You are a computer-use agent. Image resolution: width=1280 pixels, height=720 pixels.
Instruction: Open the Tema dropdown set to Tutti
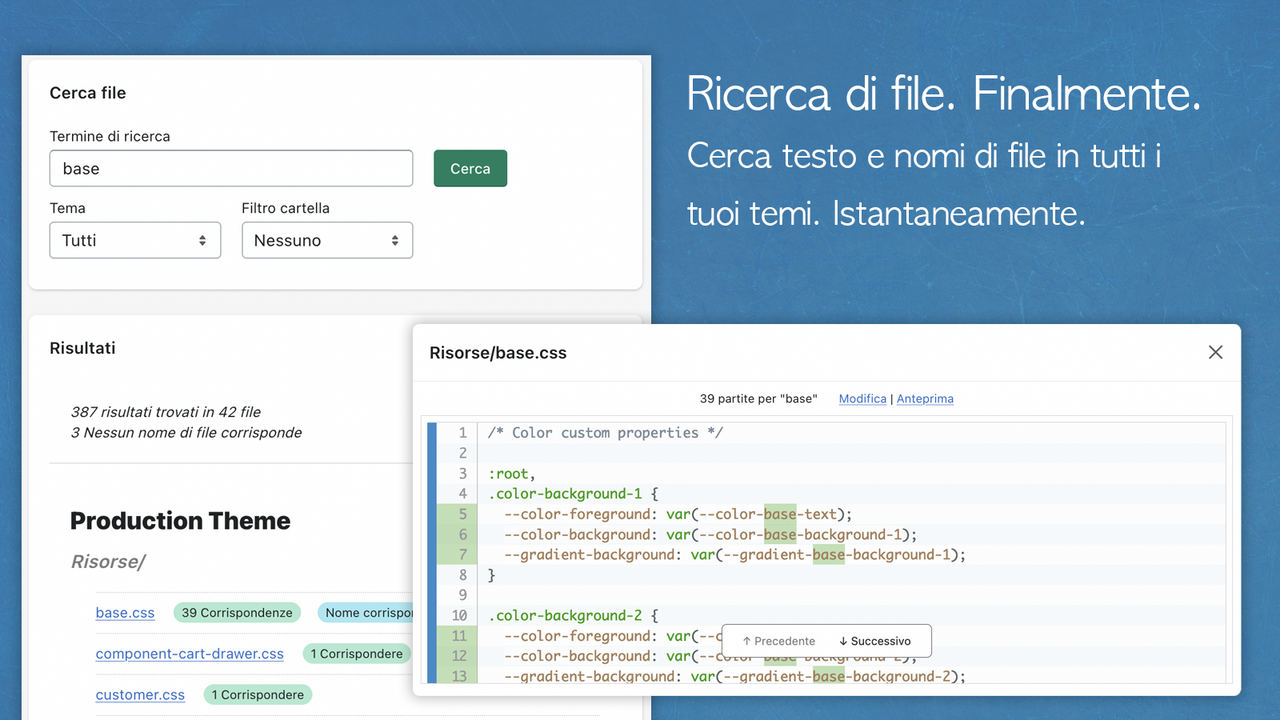point(135,240)
